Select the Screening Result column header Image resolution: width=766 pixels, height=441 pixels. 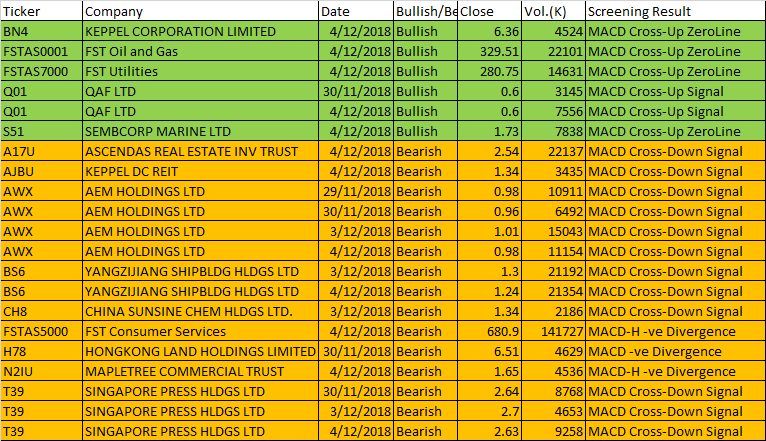pos(676,11)
